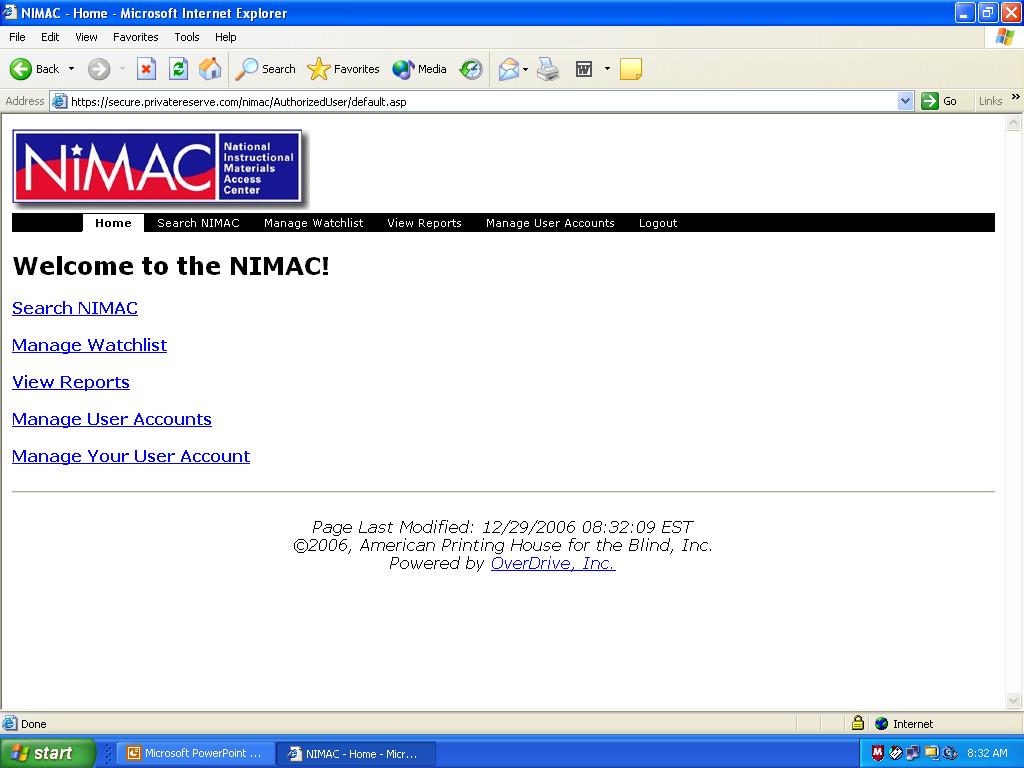Viewport: 1024px width, 768px height.
Task: Click the system tray clock 8:32 AM
Action: (987, 753)
